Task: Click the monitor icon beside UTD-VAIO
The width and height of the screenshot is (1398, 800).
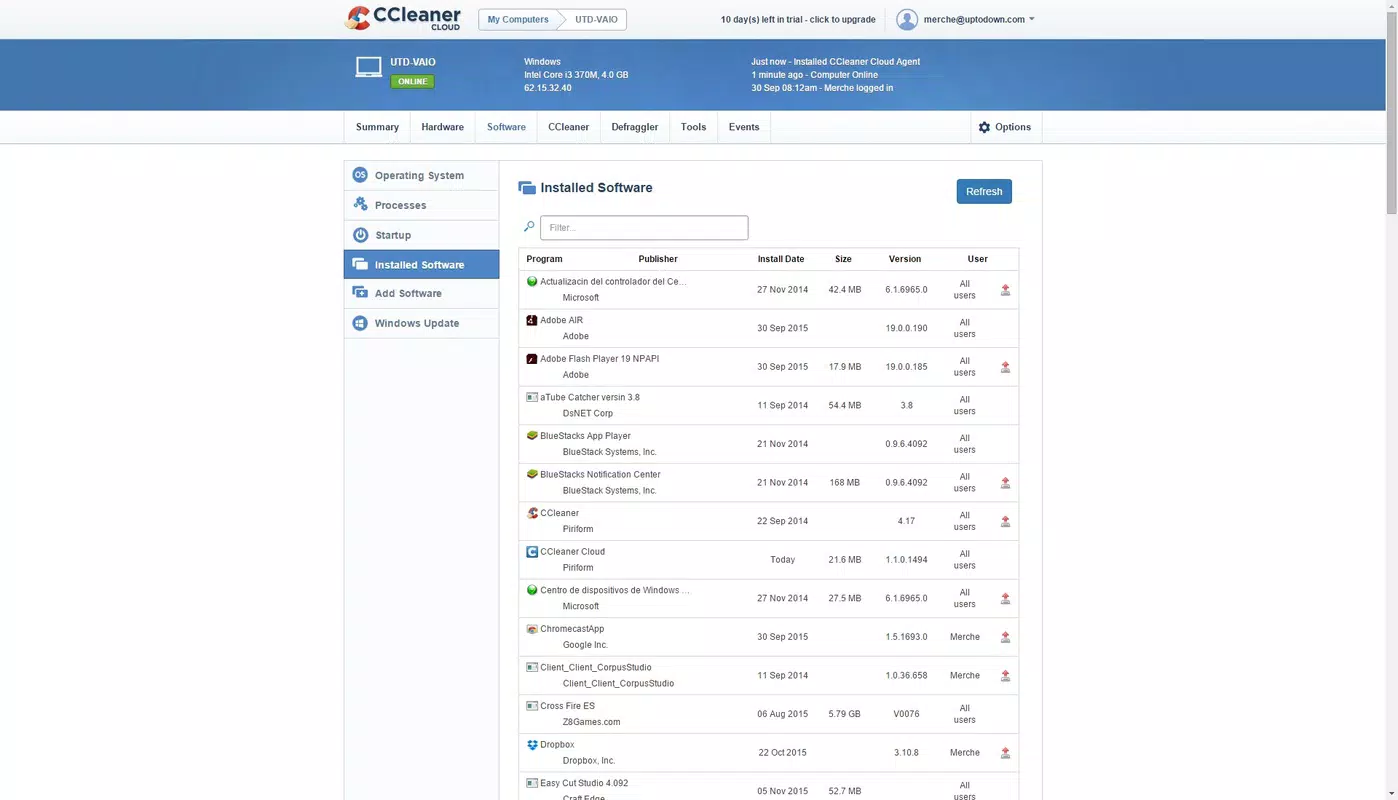Action: tap(368, 67)
